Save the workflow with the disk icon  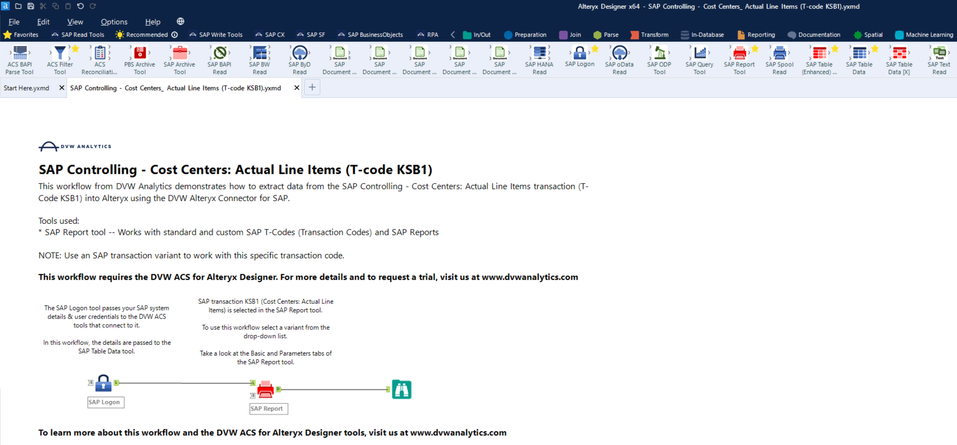pos(31,6)
